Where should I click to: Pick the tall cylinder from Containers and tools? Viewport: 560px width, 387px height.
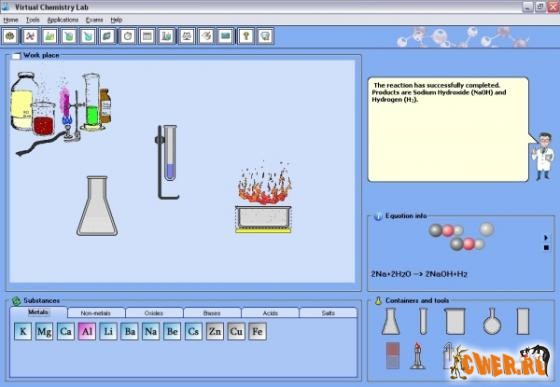[523, 321]
